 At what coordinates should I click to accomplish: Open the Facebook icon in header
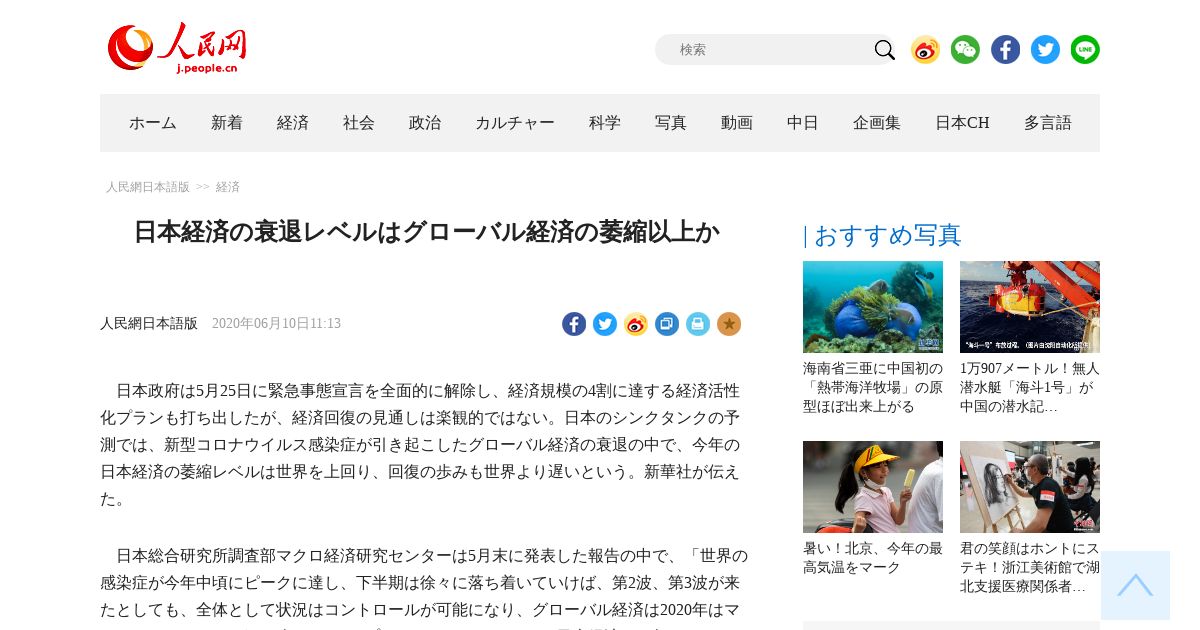[1005, 50]
